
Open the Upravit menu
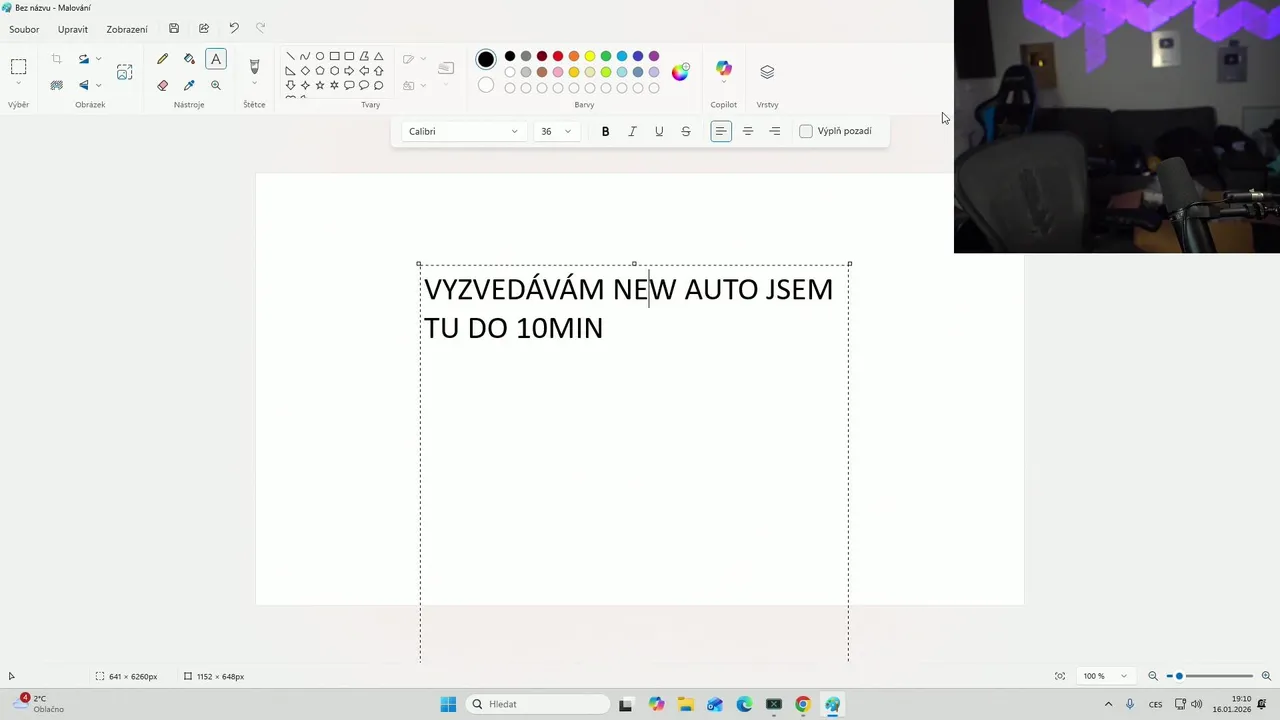(73, 29)
